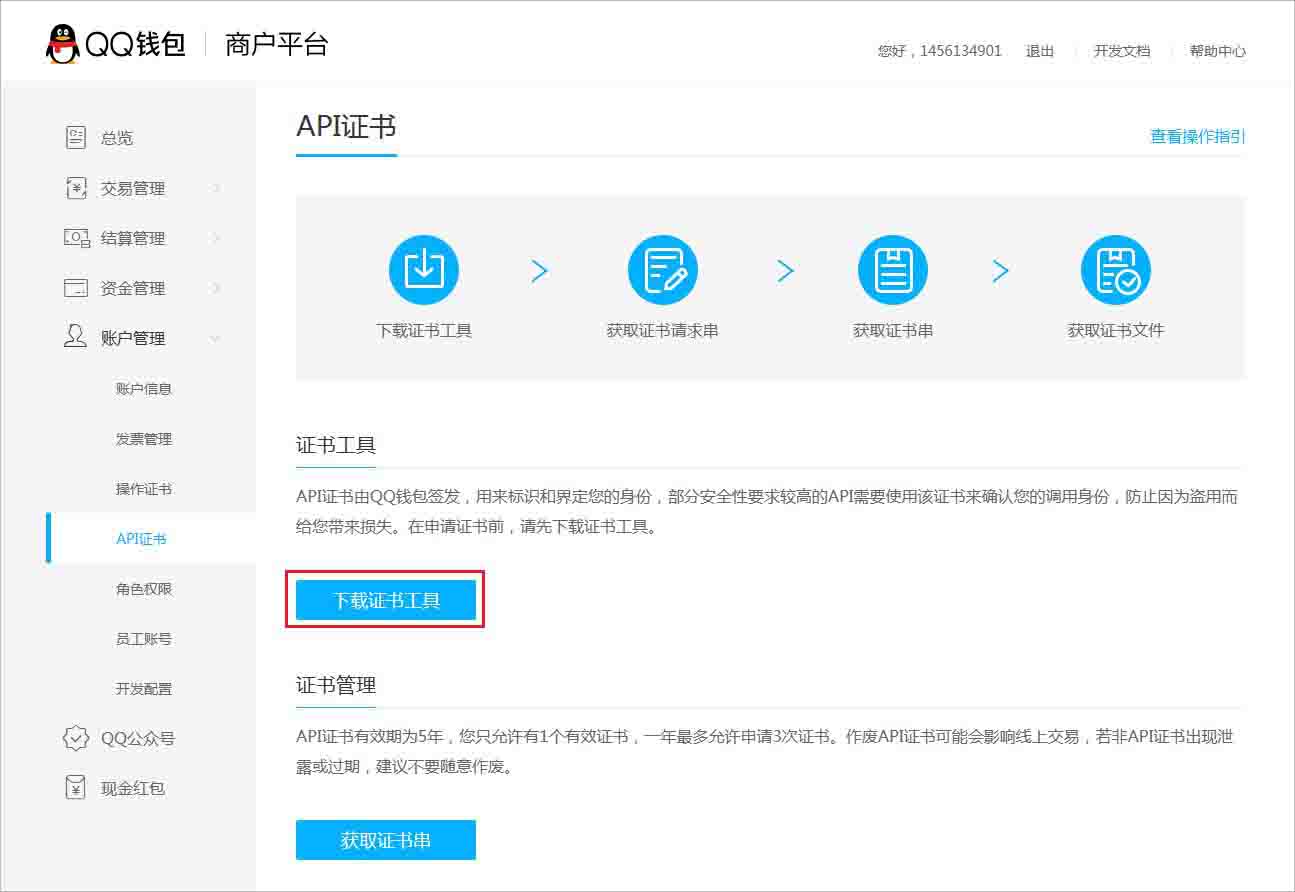Collapse the 账户管理 chevron

point(216,338)
